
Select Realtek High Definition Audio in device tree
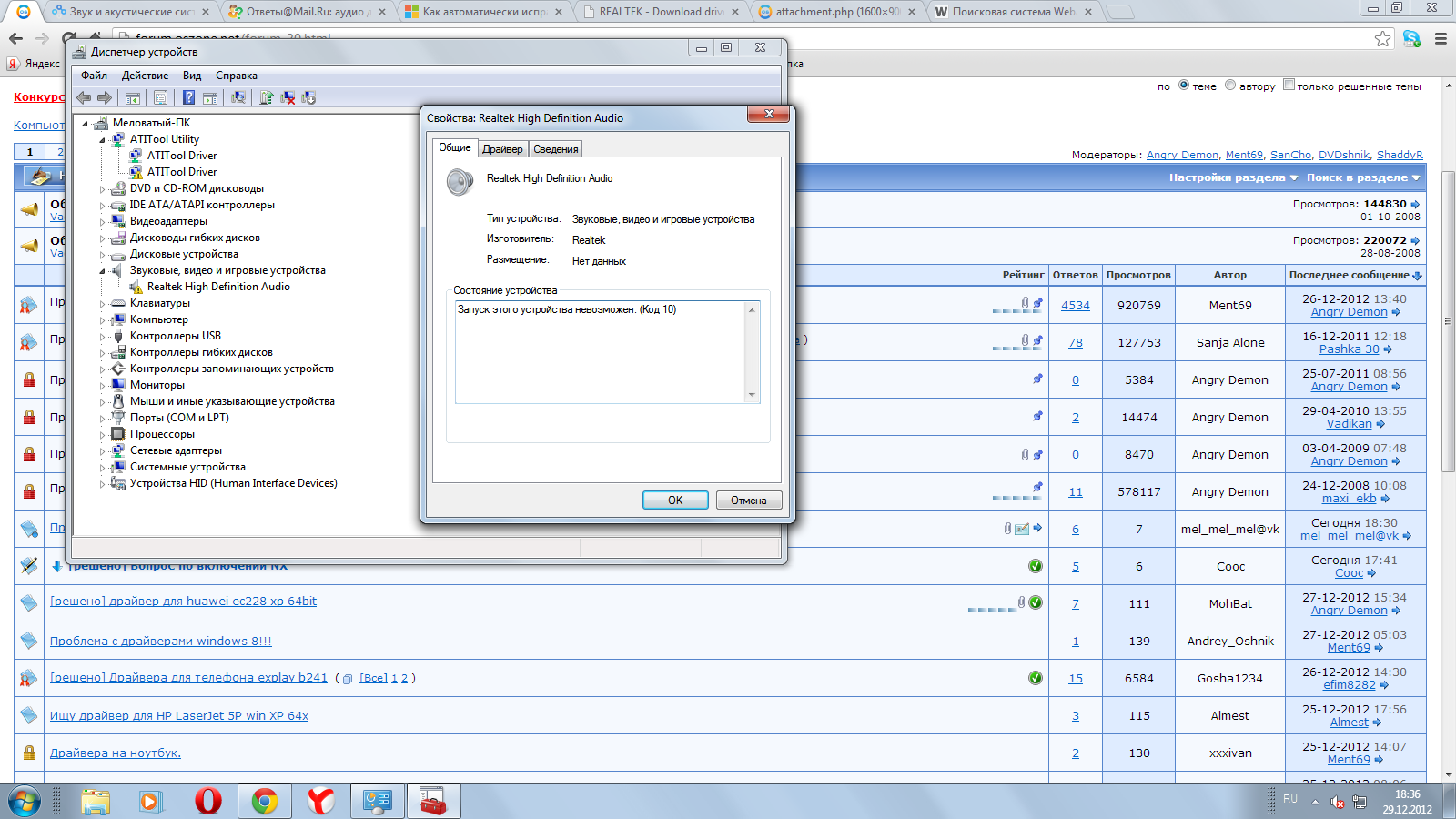coord(218,287)
